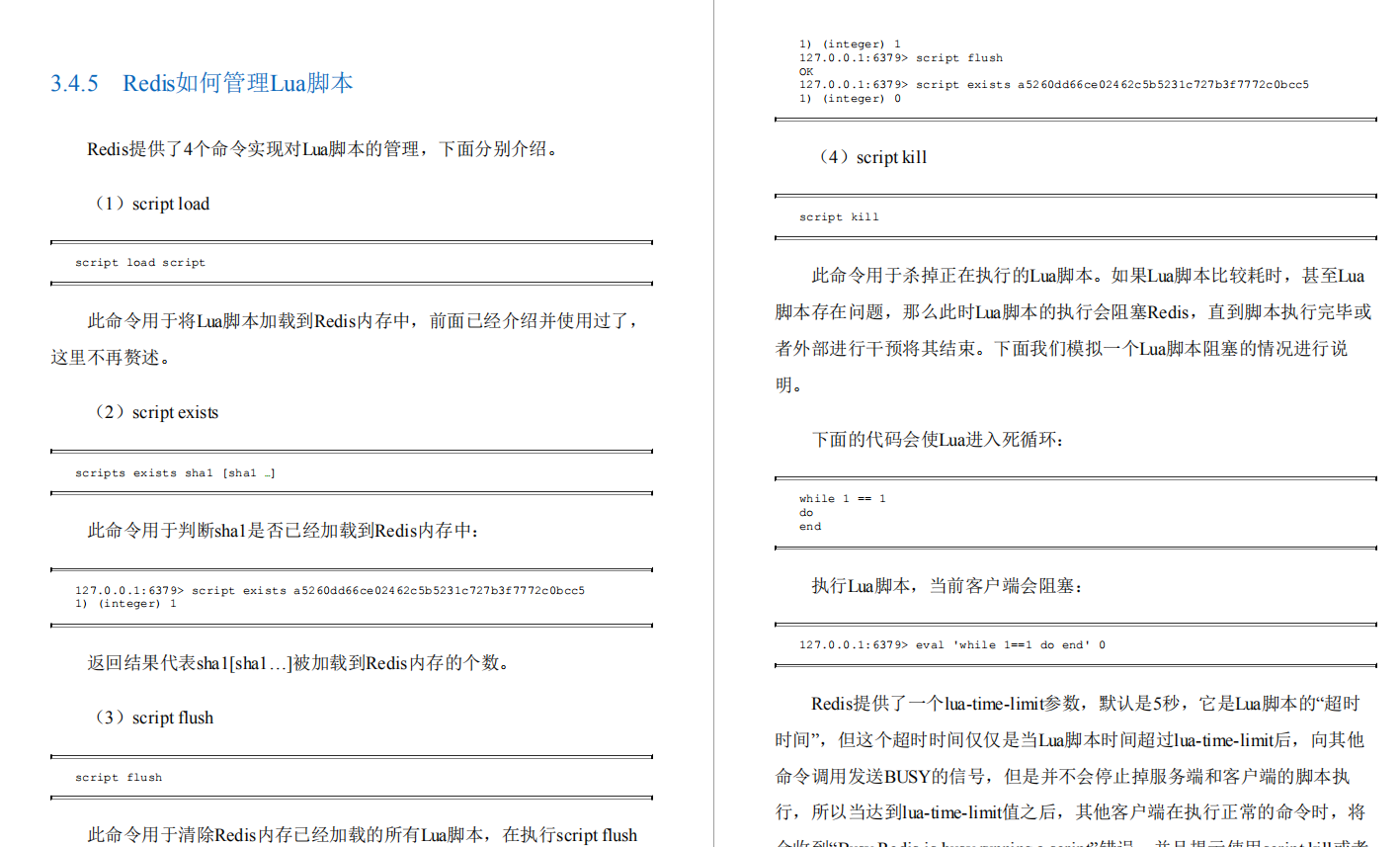
Task: Click the paragraph starting "此命令用于清除Redis内存已经加载的所有Lua脚本"
Action: (x=363, y=835)
